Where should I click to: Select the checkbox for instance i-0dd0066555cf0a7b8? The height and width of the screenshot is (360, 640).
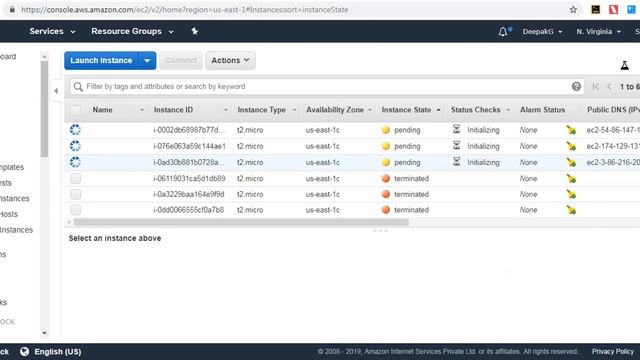(x=75, y=210)
